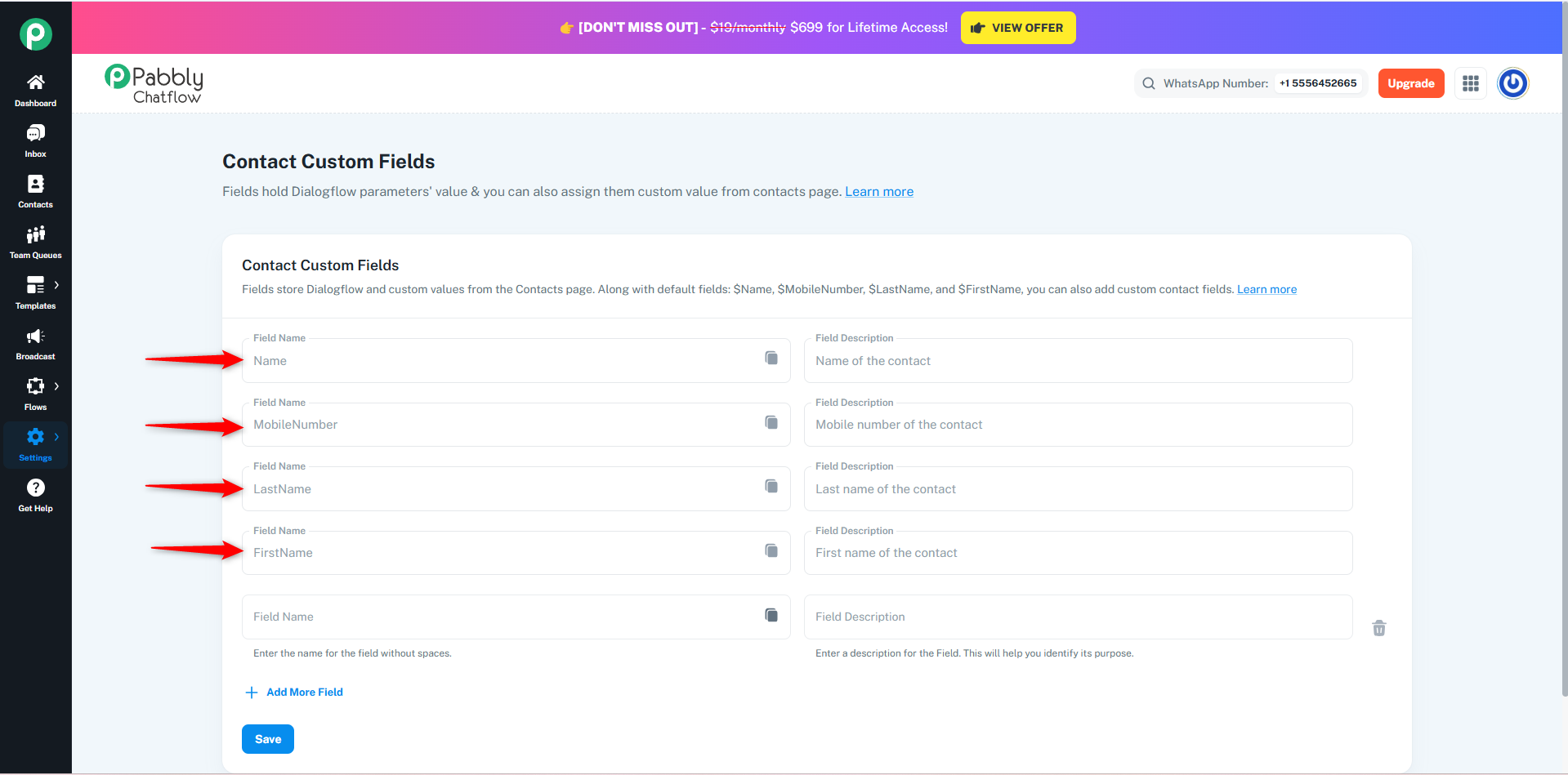Click the user profile power icon
The width and height of the screenshot is (1568, 775).
[x=1512, y=83]
